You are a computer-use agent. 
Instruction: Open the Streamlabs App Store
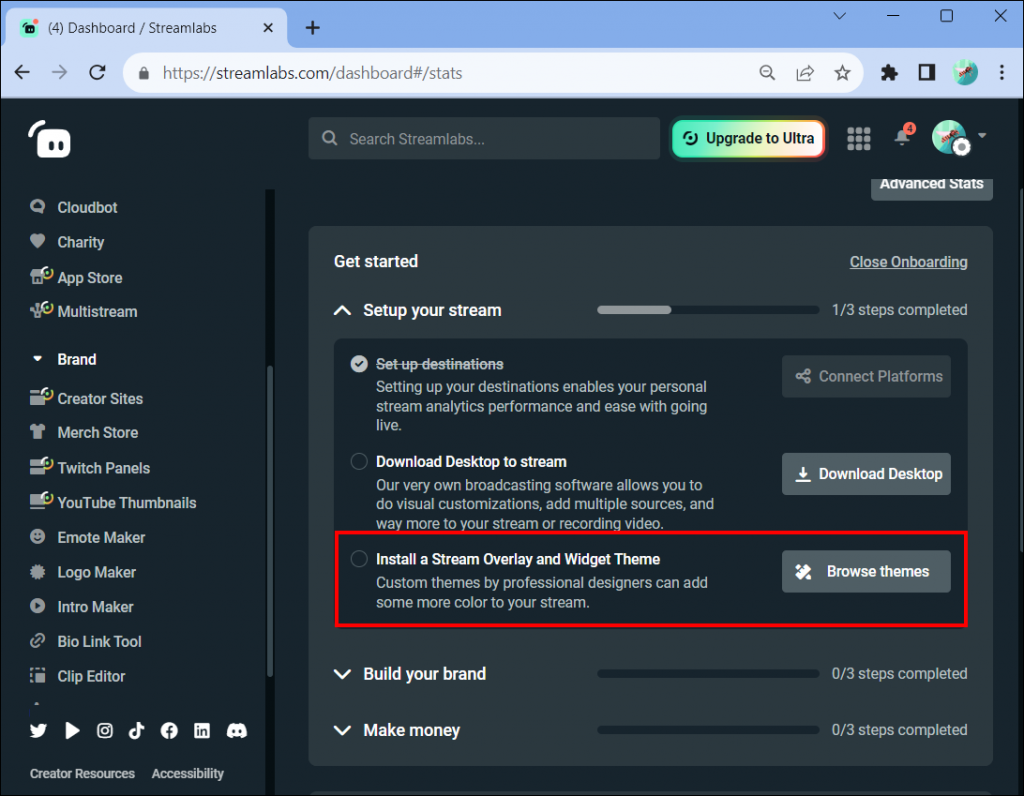pos(88,277)
